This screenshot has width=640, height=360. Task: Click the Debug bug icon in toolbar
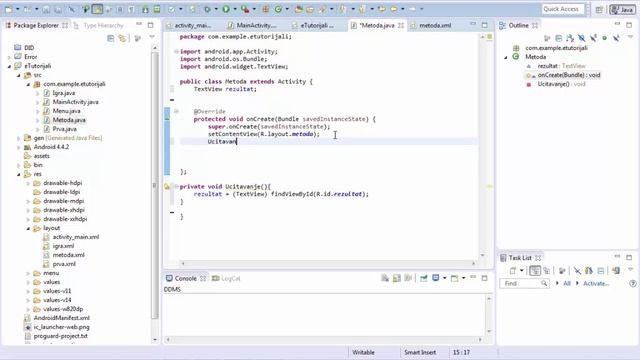[x=207, y=9]
